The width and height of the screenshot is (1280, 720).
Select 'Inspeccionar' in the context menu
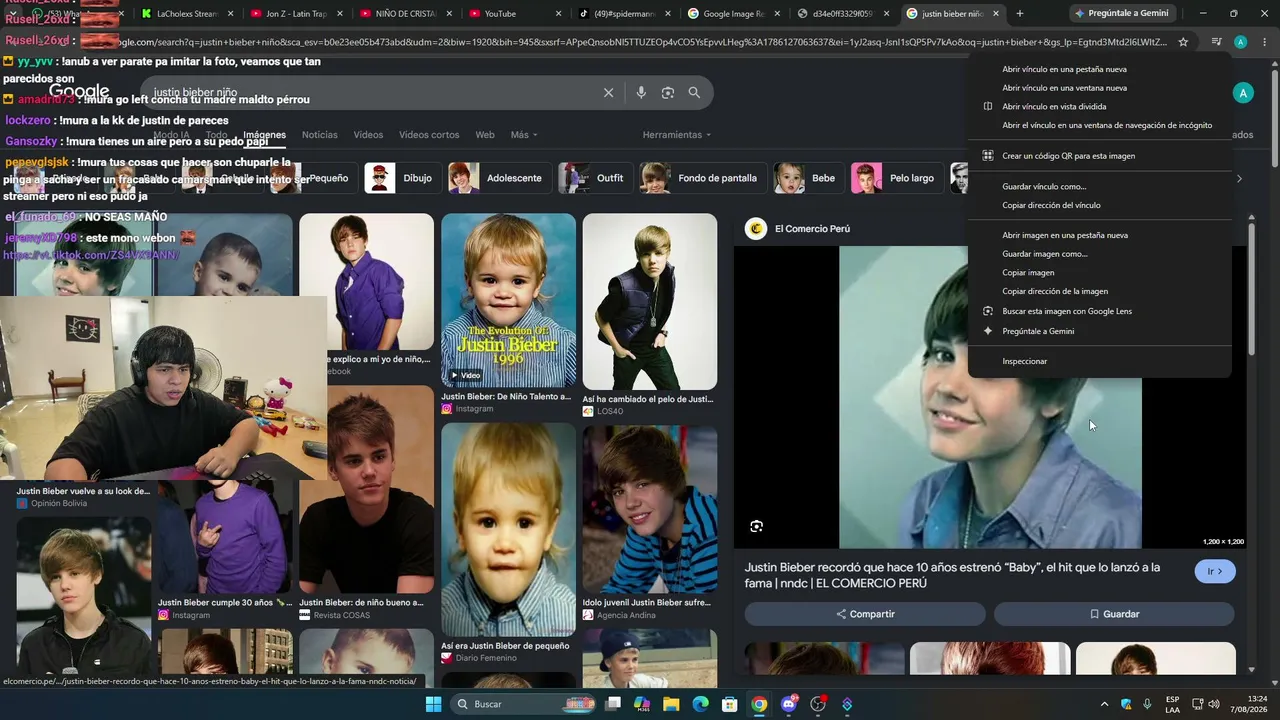[1100, 361]
